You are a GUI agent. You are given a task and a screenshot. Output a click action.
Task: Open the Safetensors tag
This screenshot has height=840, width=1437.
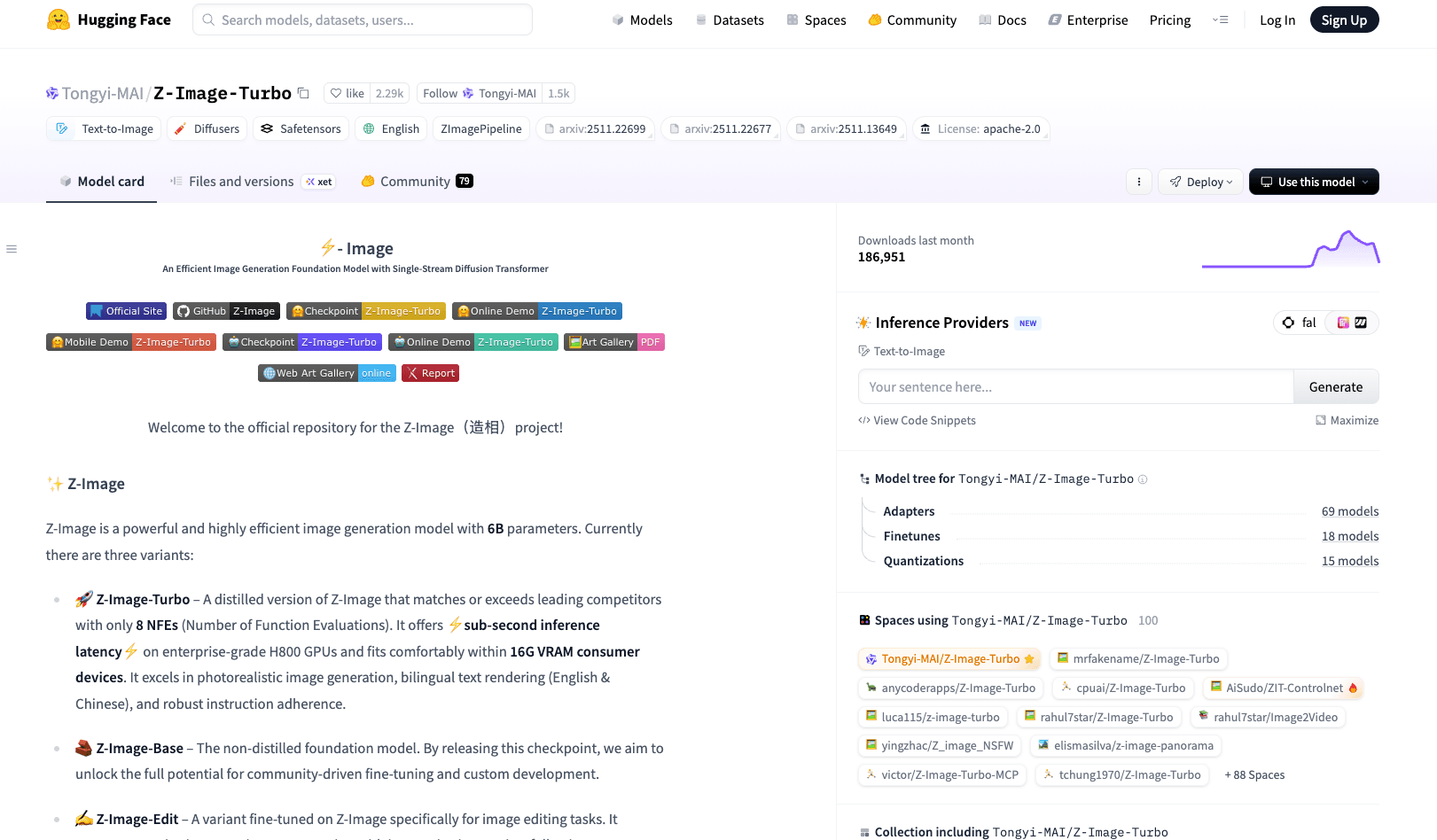(301, 128)
